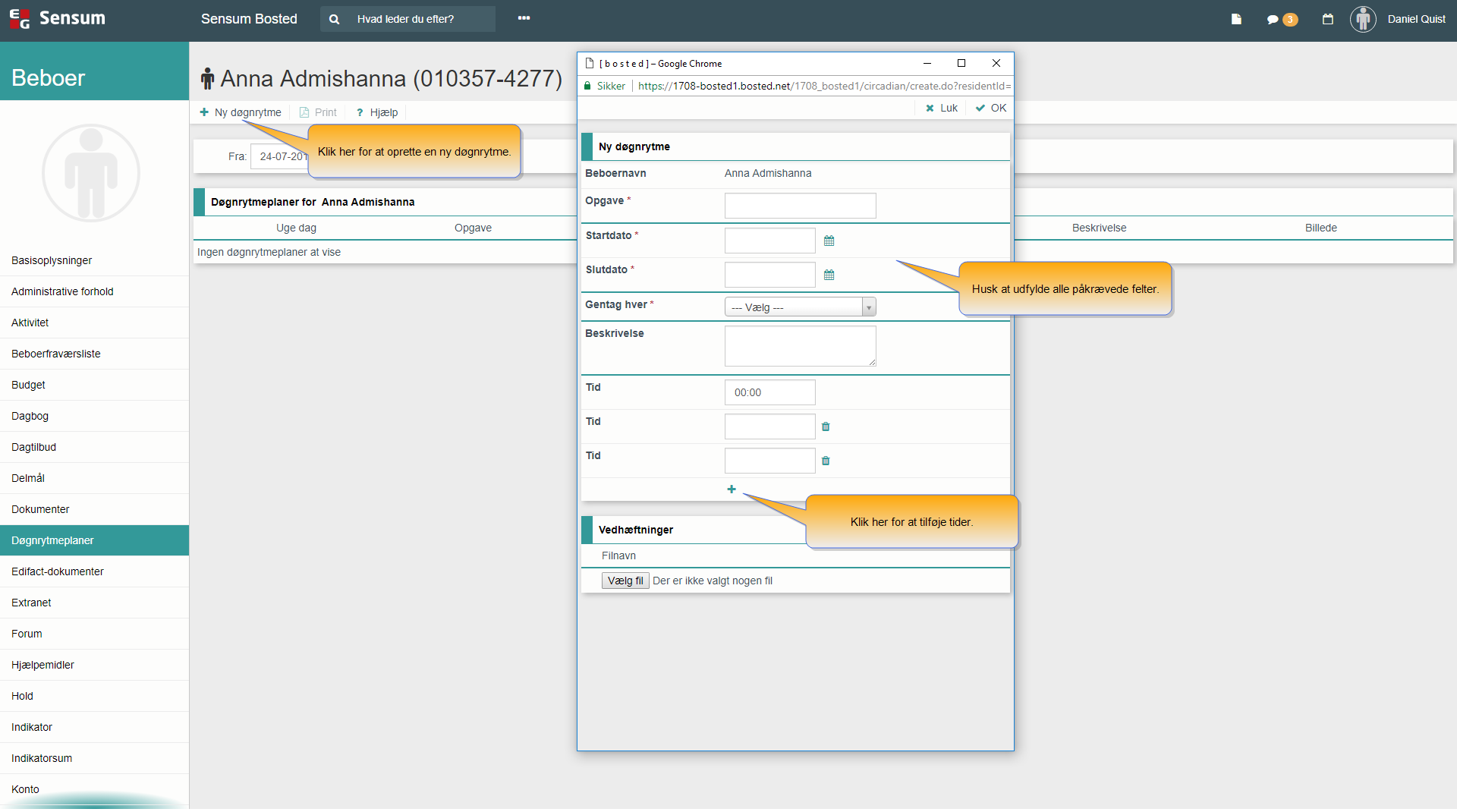Open Beboerfraværsliste in sidebar

click(94, 354)
